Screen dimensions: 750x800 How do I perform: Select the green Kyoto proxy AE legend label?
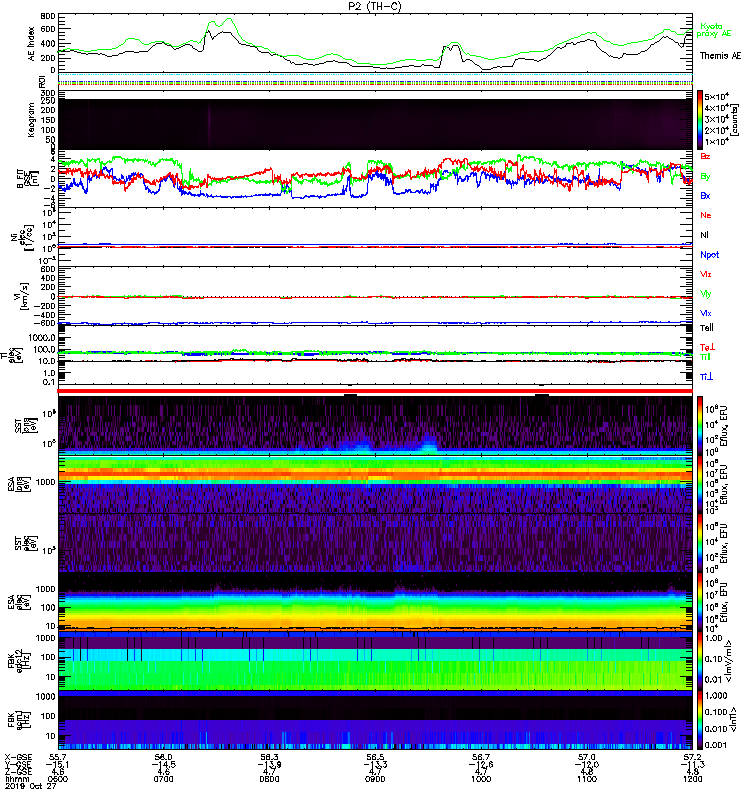point(713,30)
